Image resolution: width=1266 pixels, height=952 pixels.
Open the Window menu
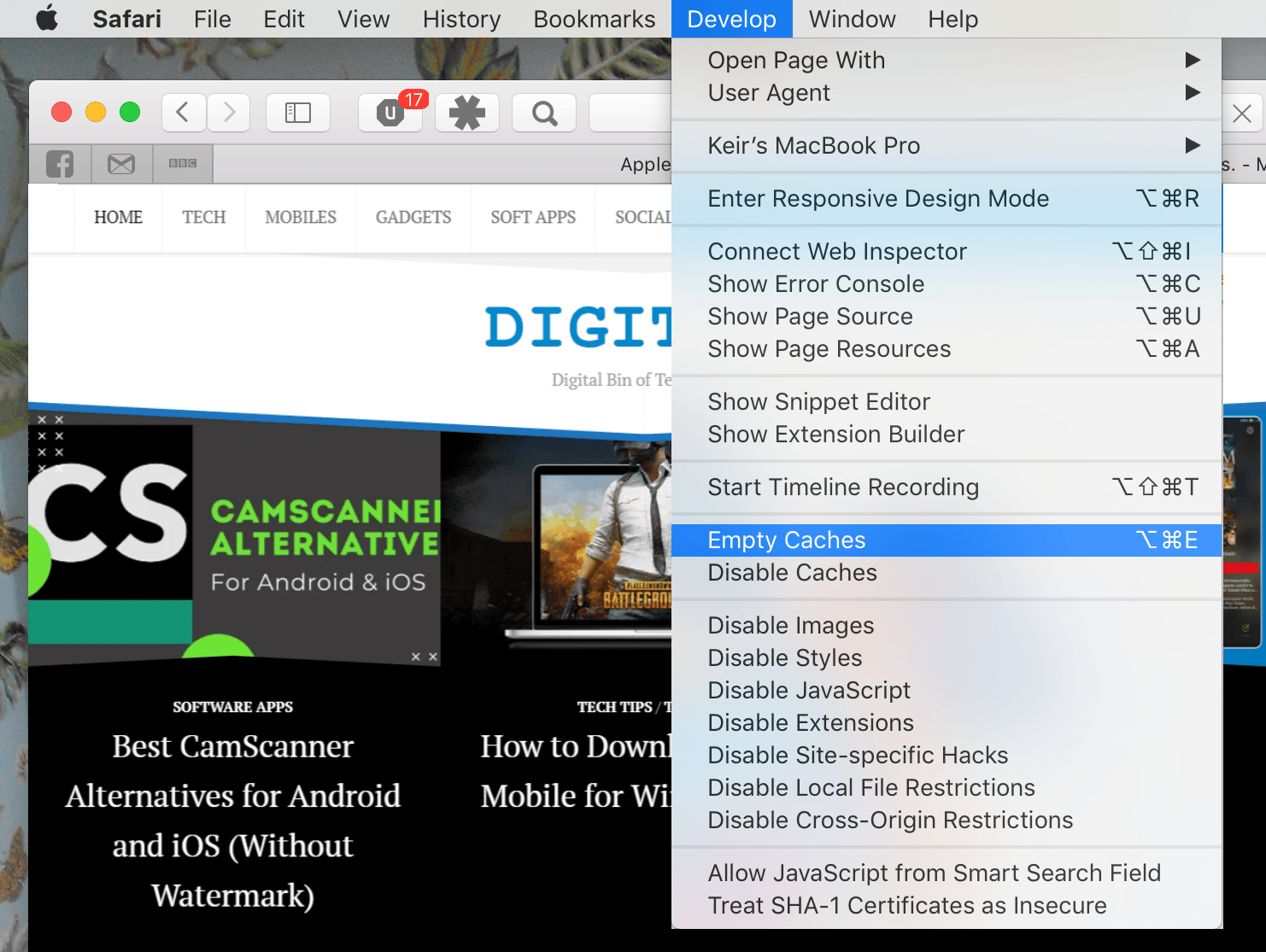pos(852,19)
